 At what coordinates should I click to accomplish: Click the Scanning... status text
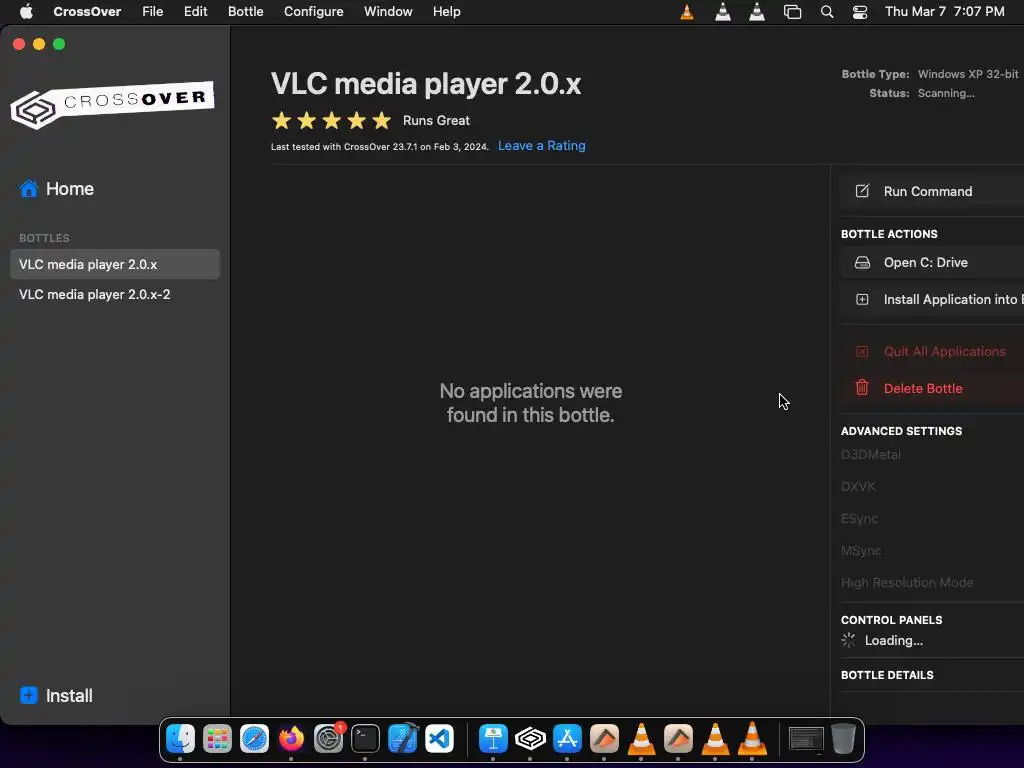946,93
